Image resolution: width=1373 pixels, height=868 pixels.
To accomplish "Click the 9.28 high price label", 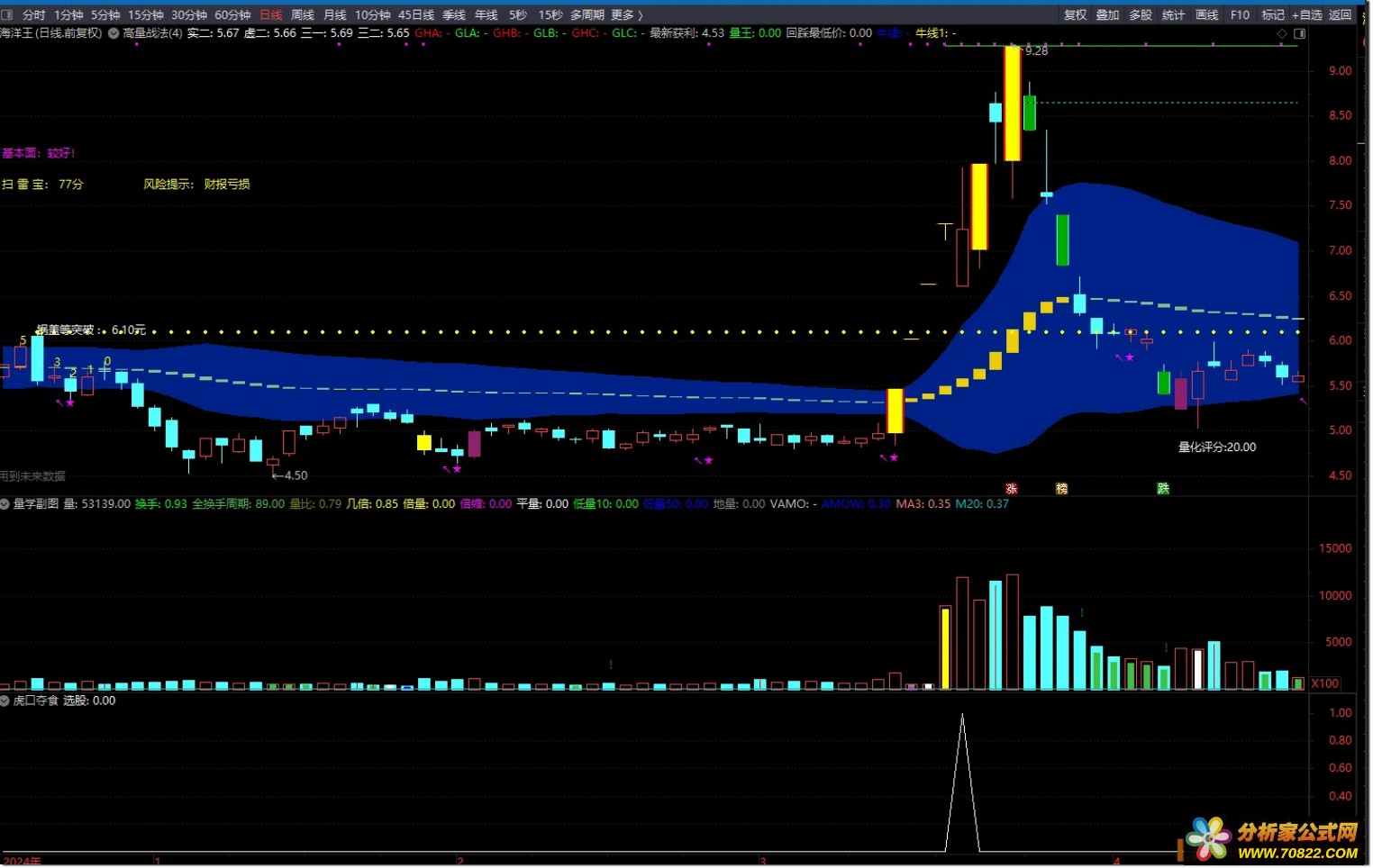I will [1037, 51].
